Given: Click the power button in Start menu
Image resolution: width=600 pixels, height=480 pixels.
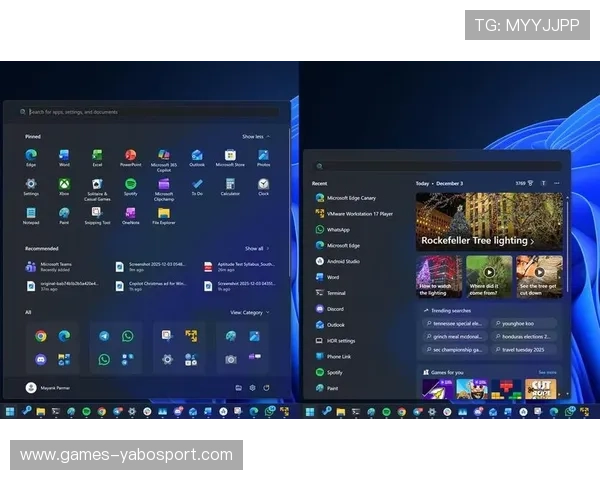Looking at the screenshot, I should [x=266, y=388].
